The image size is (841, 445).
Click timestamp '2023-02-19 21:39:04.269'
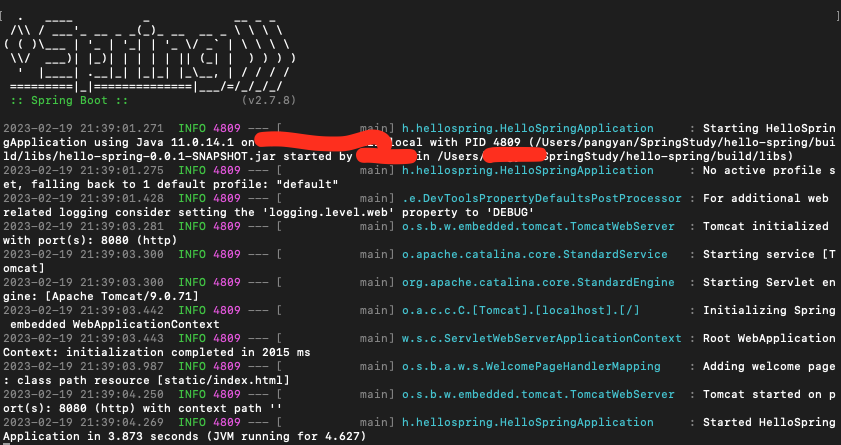tap(83, 422)
